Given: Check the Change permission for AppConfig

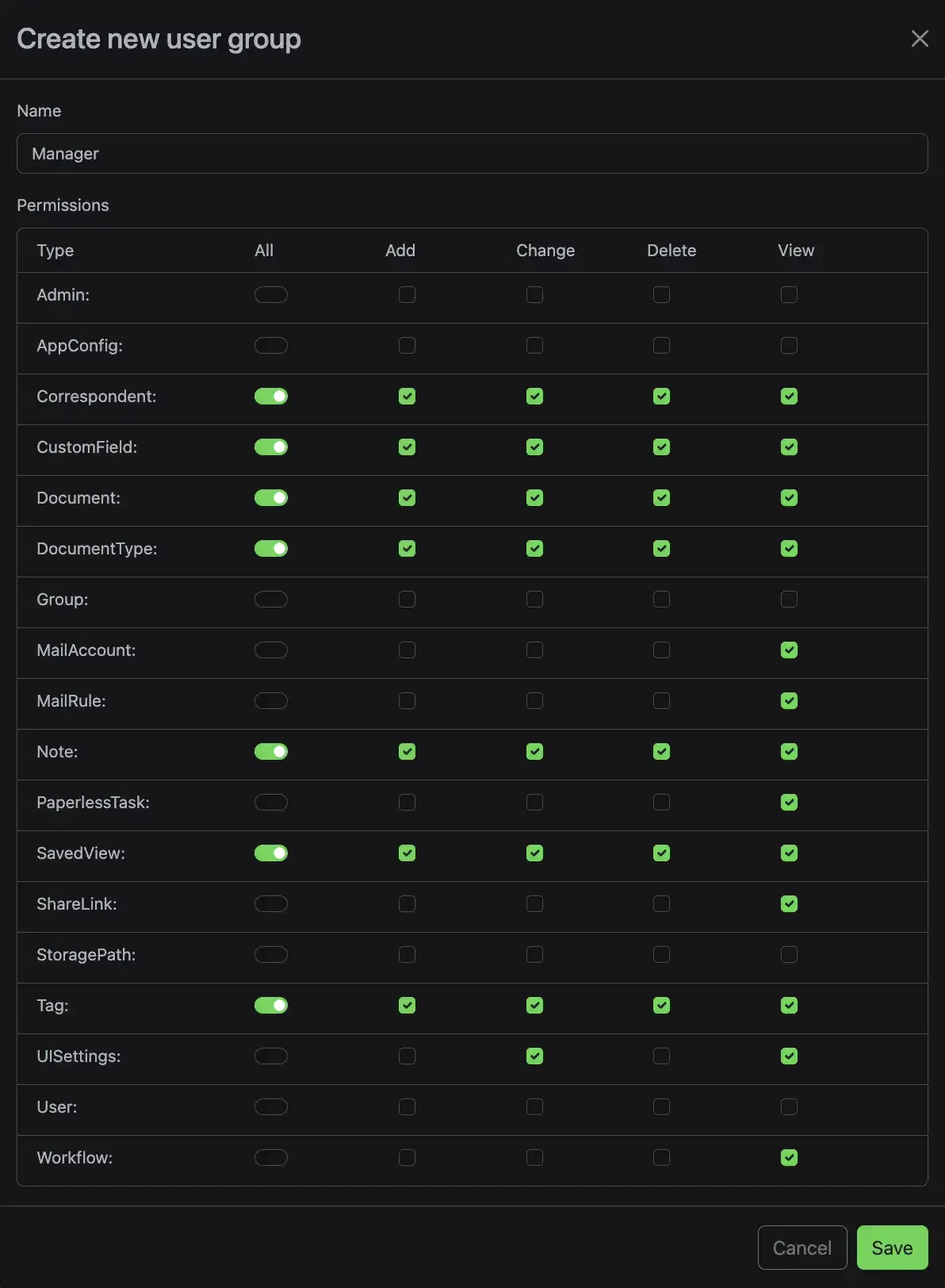Looking at the screenshot, I should (535, 346).
